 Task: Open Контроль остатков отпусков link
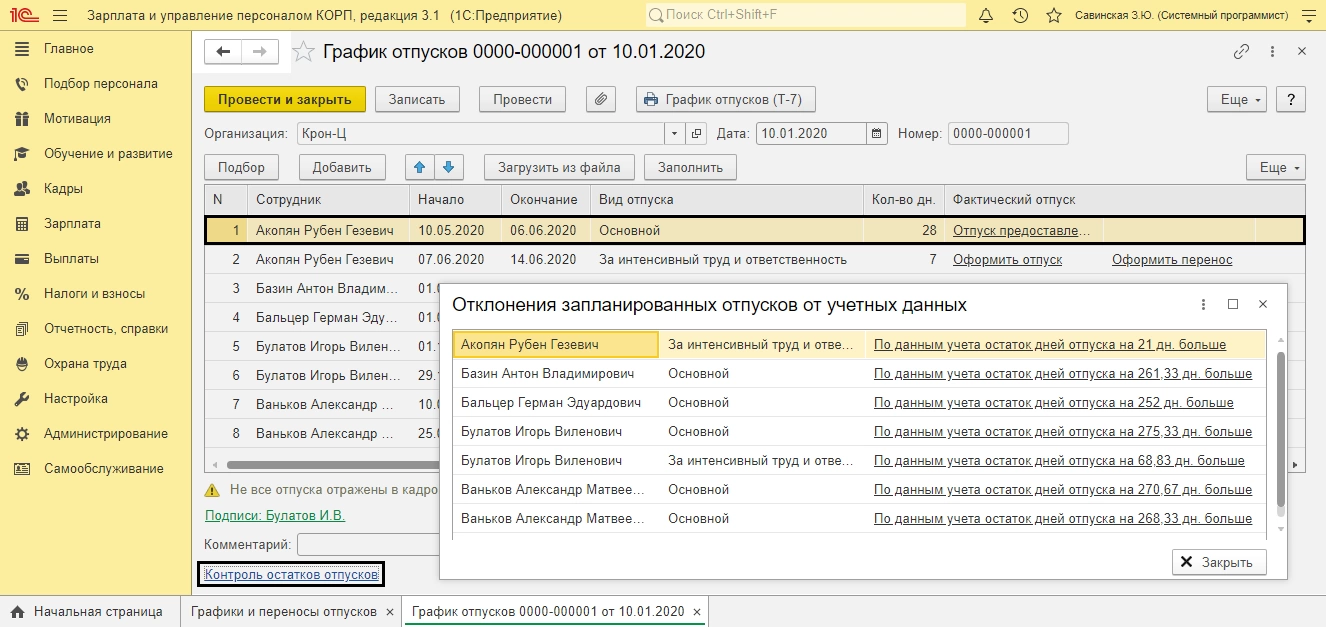pyautogui.click(x=291, y=575)
